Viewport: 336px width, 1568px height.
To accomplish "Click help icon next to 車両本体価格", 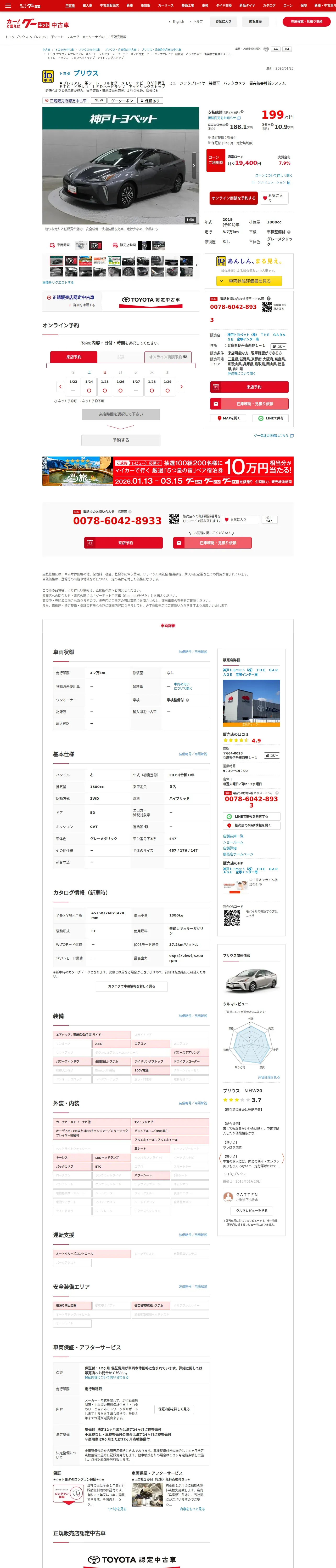I will pos(227,125).
